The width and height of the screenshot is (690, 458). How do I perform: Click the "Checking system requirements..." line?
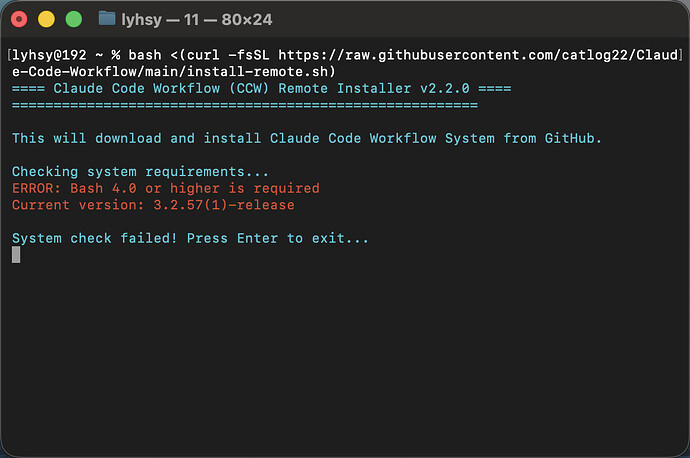140,172
